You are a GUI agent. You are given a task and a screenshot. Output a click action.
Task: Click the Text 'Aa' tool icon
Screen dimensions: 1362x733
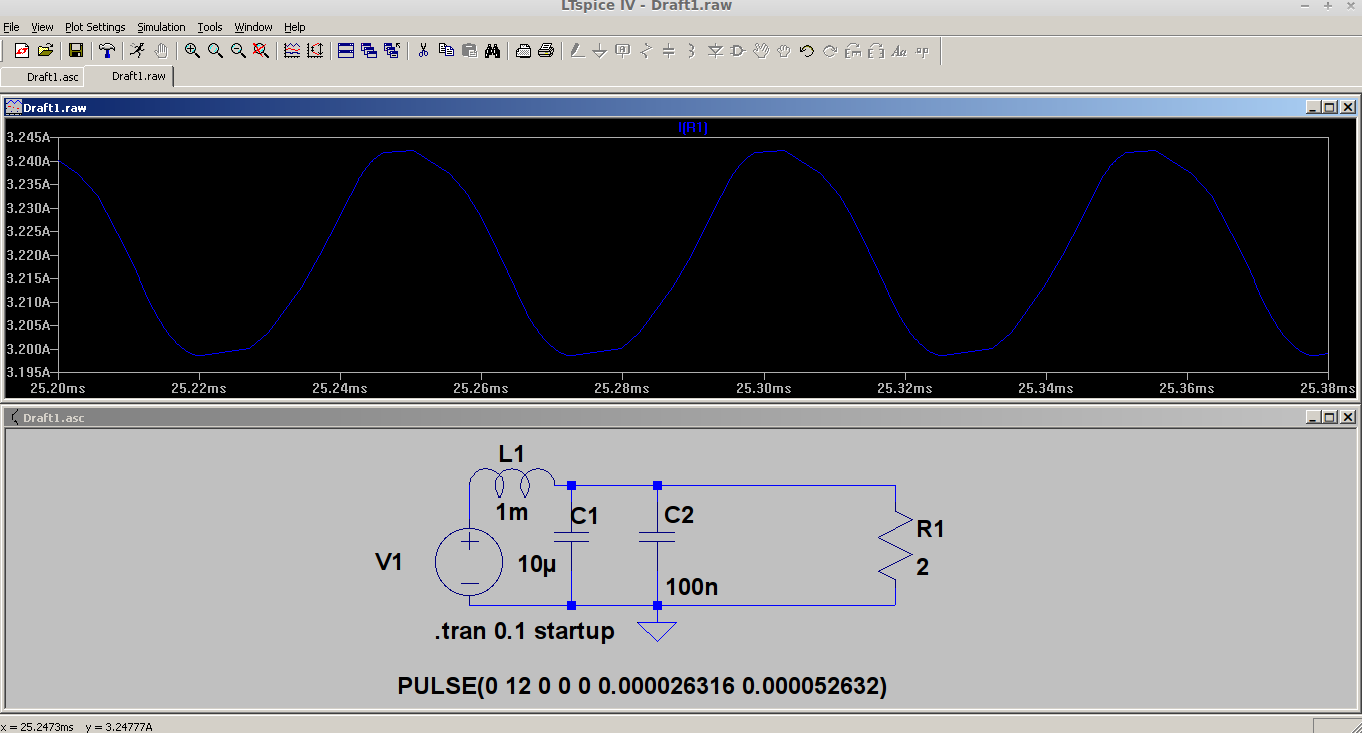coord(899,51)
